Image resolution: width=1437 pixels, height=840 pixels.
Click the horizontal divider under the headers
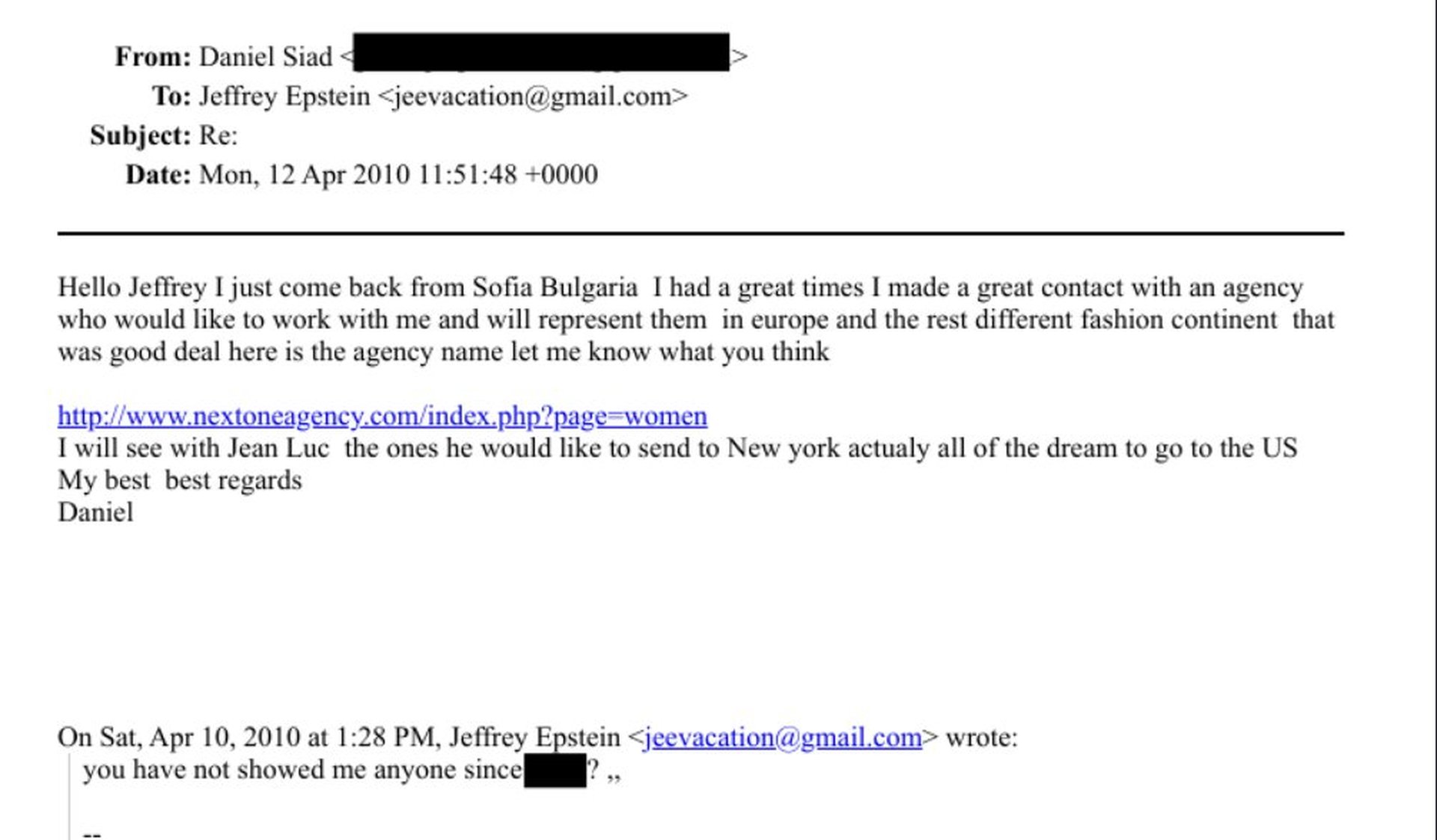[x=700, y=233]
